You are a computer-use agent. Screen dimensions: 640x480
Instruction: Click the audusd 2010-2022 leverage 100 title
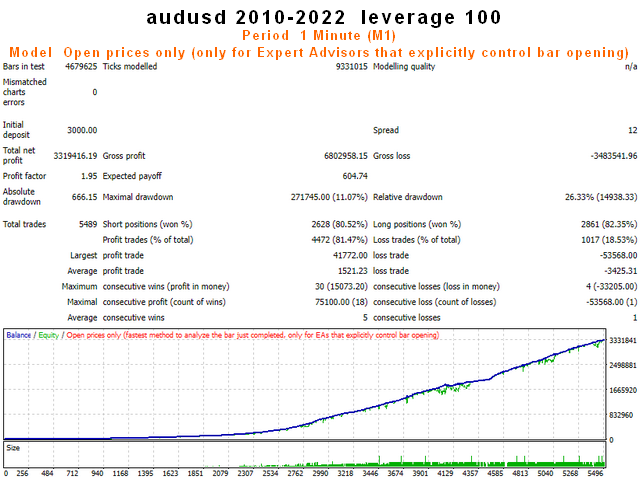pyautogui.click(x=323, y=18)
